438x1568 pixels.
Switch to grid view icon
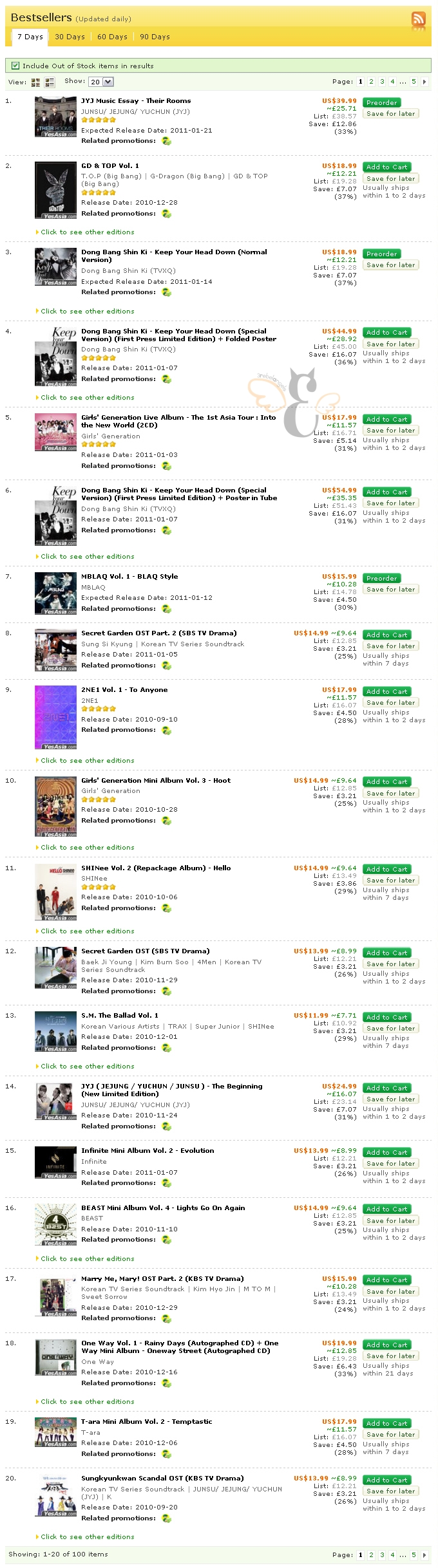click(35, 82)
